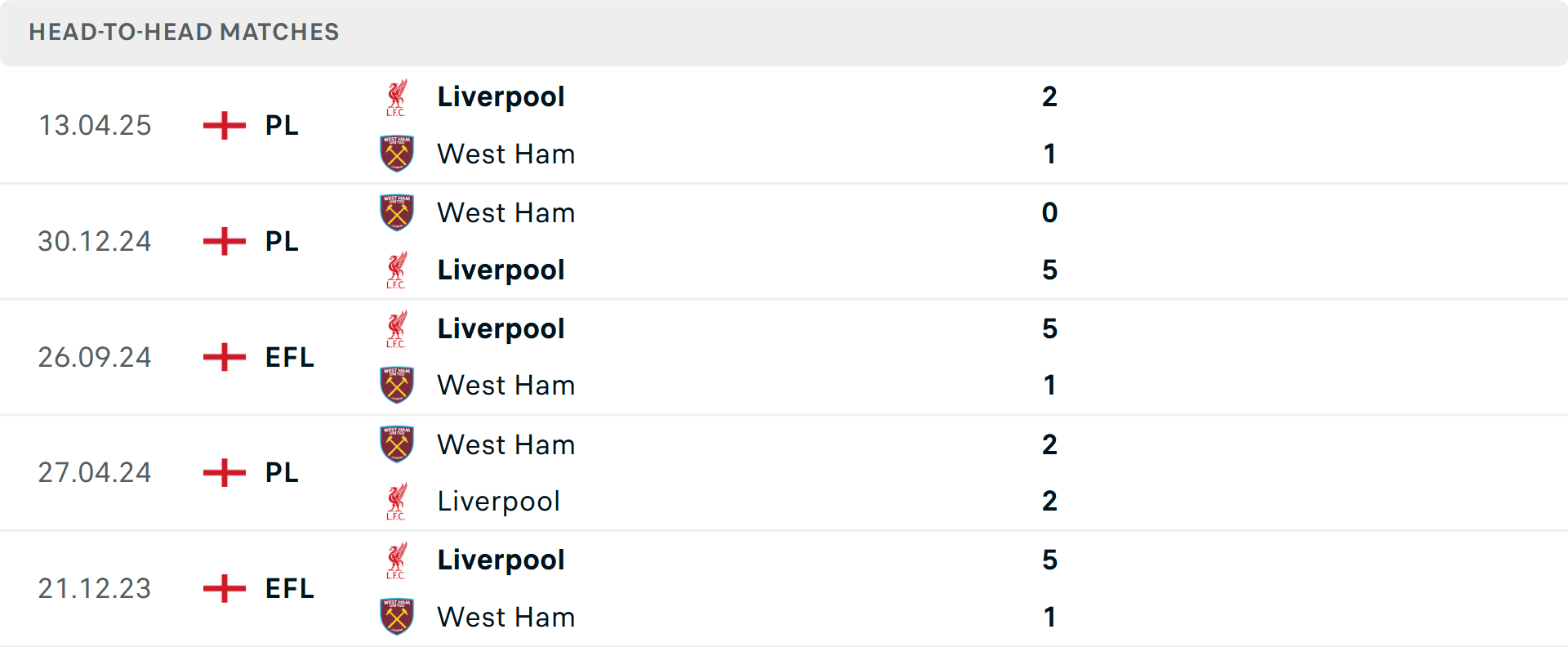Click the Liverpool crest in the 21.12.23 EFL match

click(398, 560)
